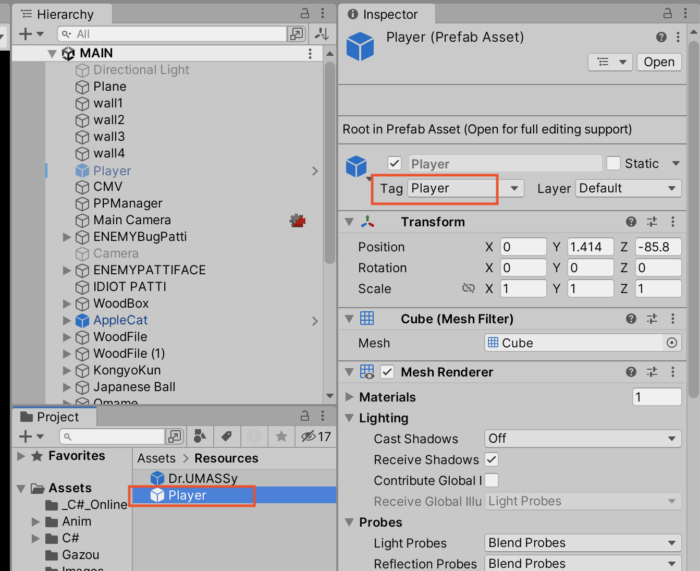
Task: Collapse the Transform component
Action: tap(350, 221)
